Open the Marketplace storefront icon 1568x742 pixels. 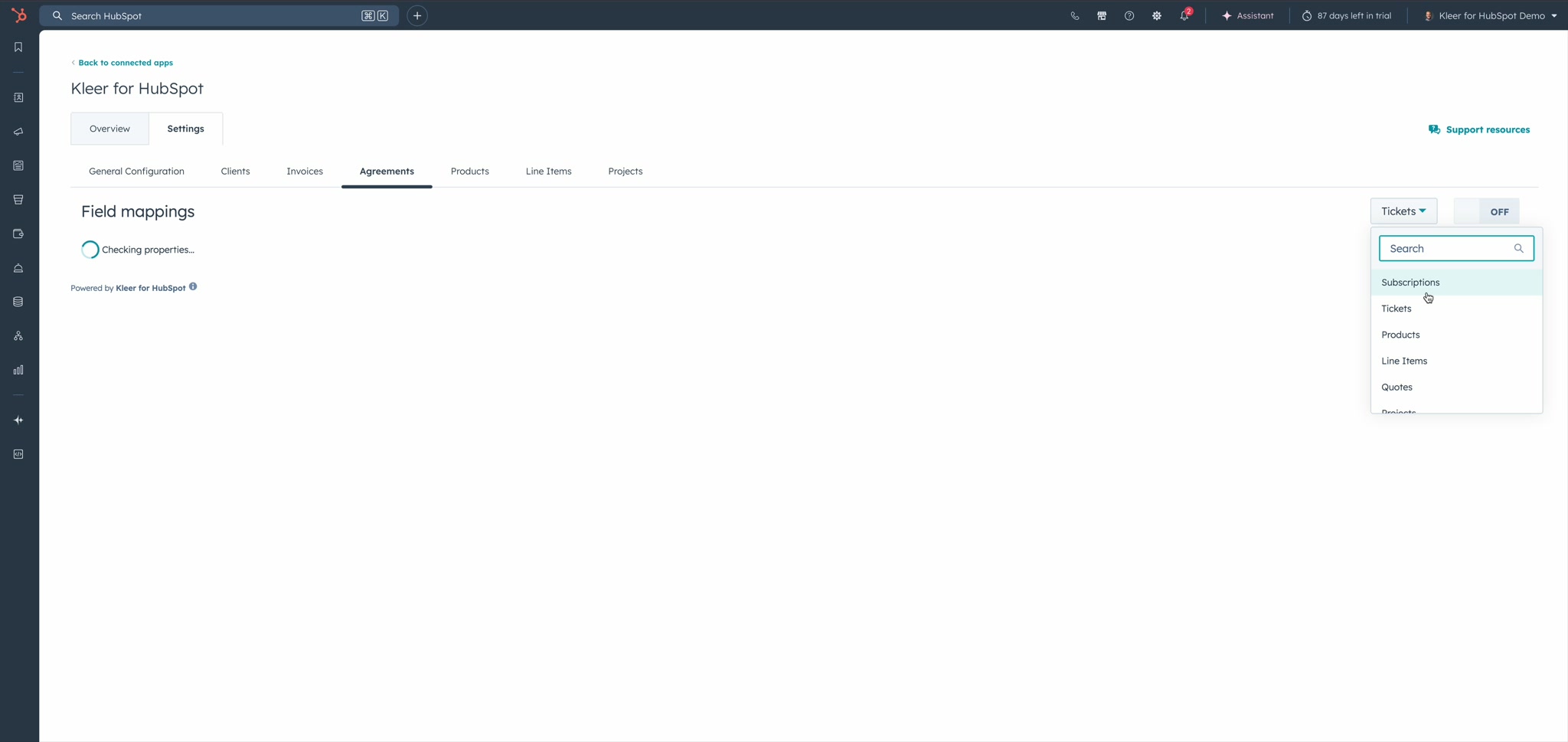coord(1102,15)
